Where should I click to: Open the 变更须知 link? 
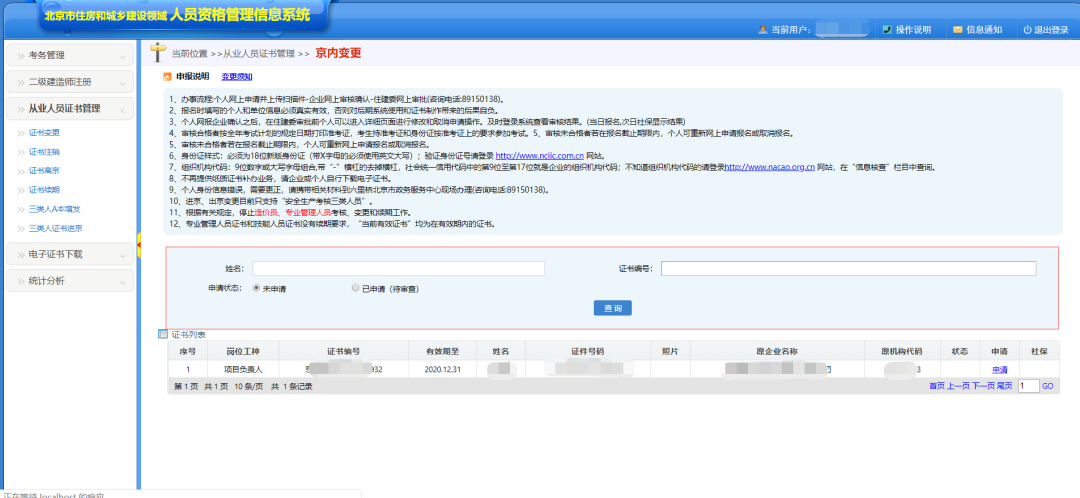(236, 76)
